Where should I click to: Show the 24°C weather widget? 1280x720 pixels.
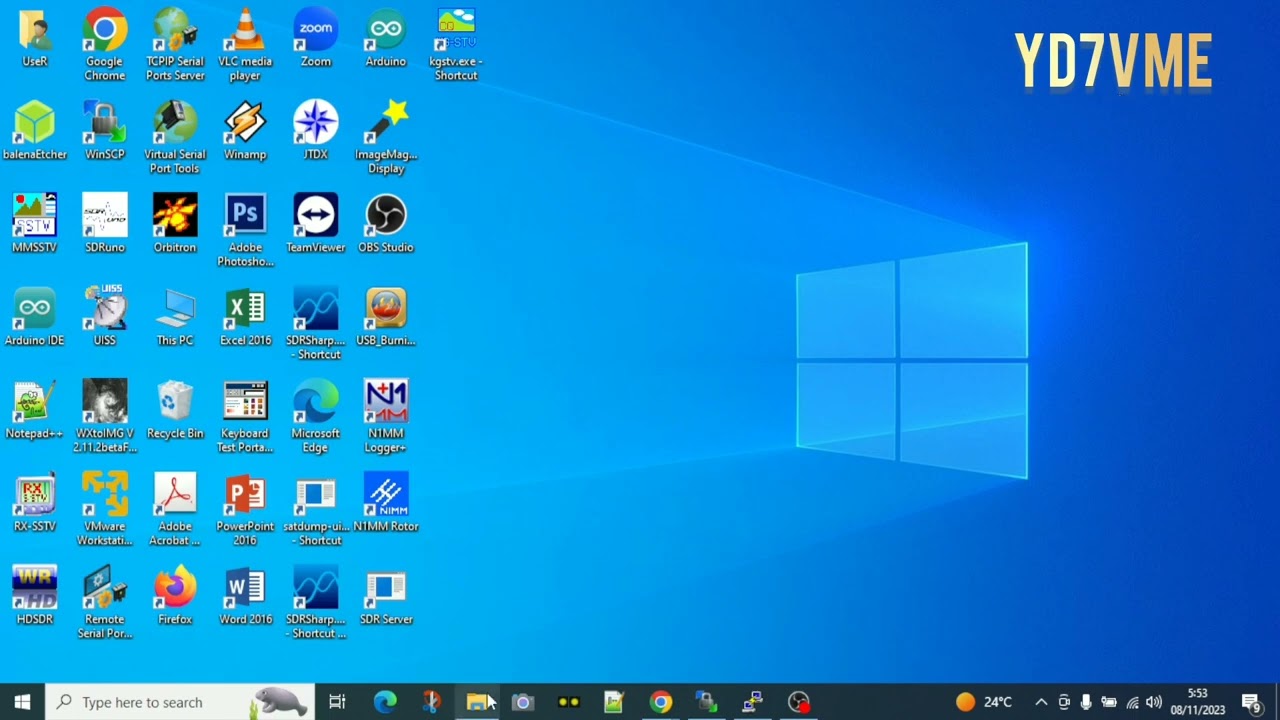point(985,702)
